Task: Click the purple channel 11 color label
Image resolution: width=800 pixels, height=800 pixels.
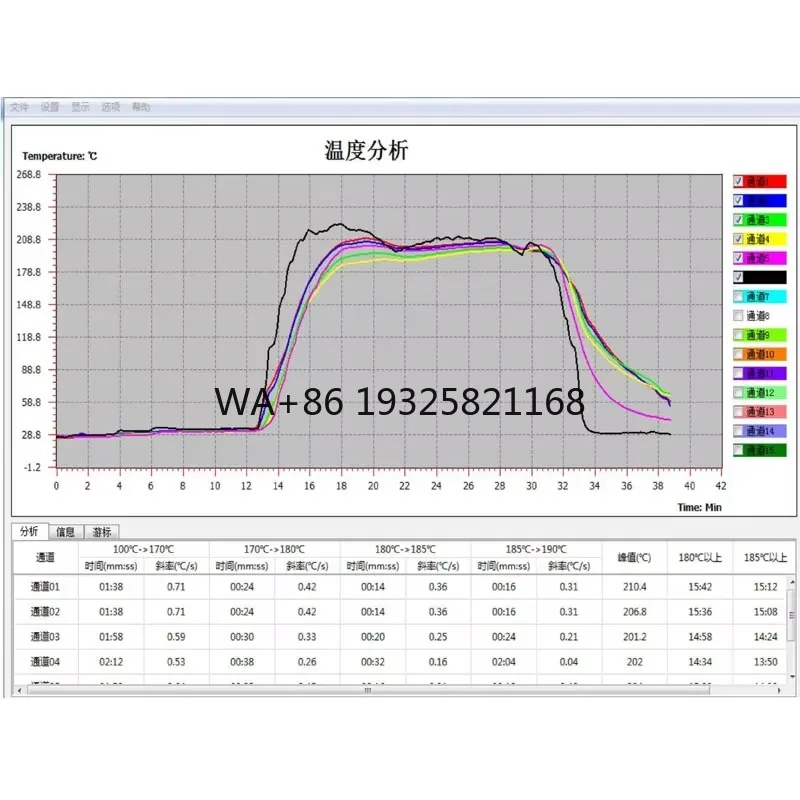Action: click(765, 373)
